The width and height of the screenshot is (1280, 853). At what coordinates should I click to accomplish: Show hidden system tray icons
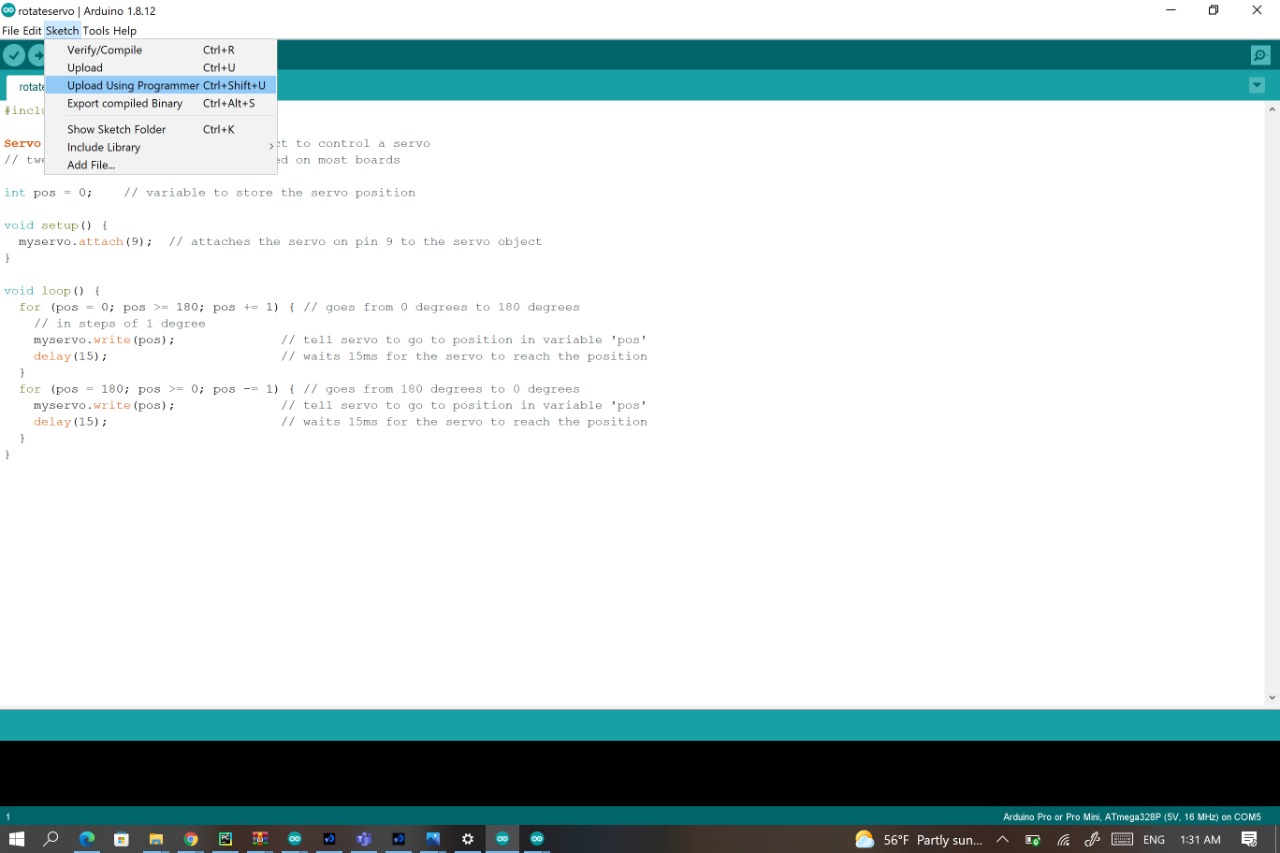click(x=1002, y=840)
